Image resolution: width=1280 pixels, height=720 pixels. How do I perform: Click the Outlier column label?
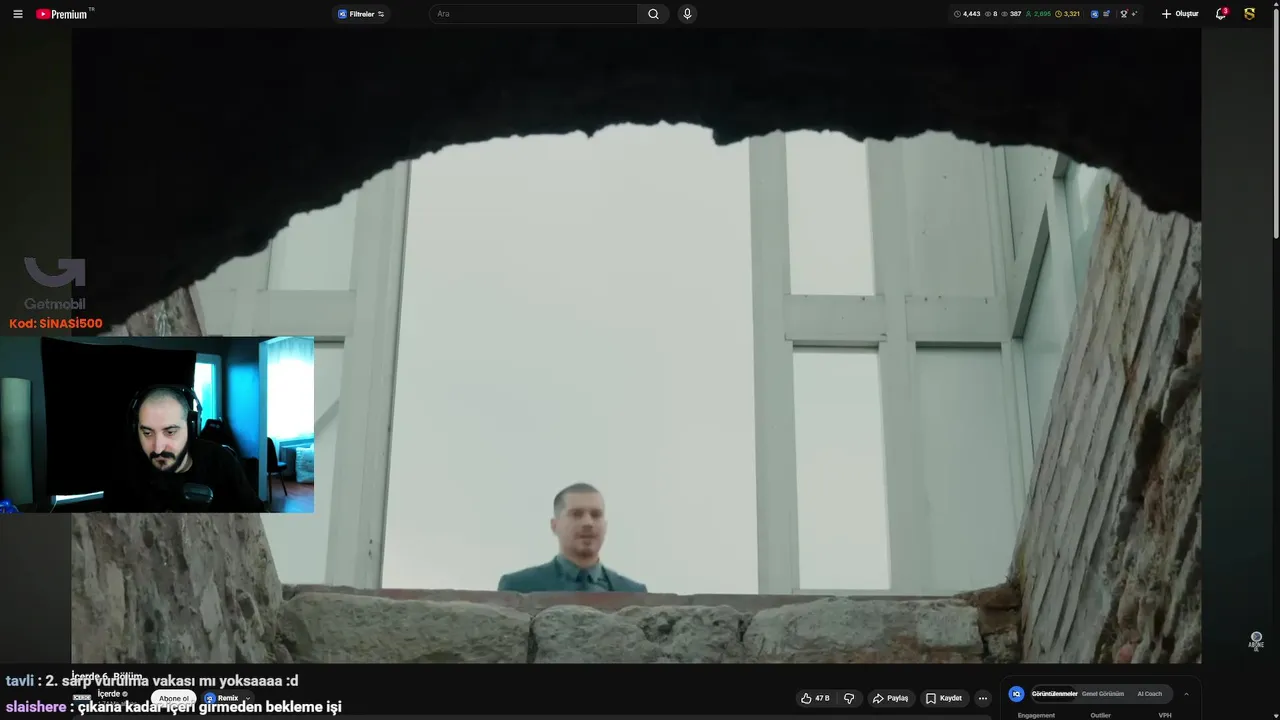point(1101,715)
